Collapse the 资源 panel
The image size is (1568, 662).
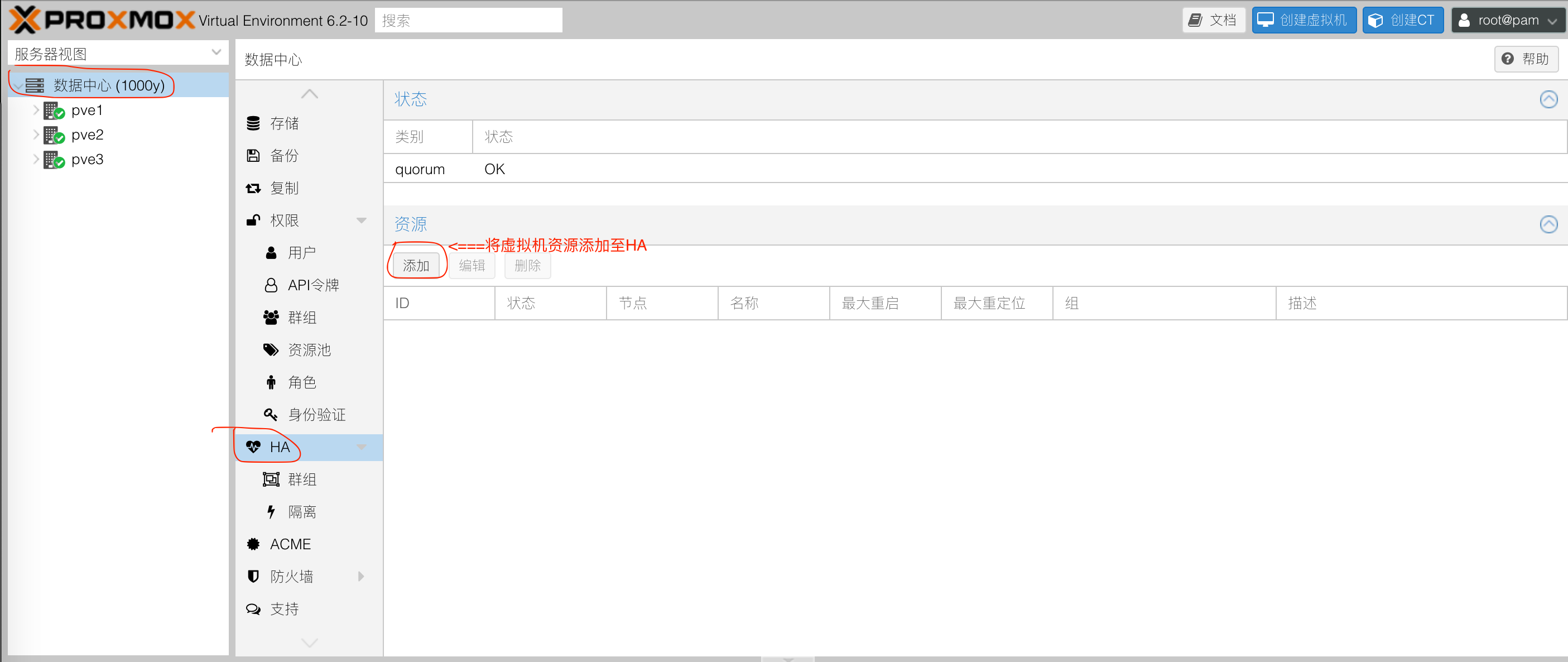click(x=1548, y=224)
